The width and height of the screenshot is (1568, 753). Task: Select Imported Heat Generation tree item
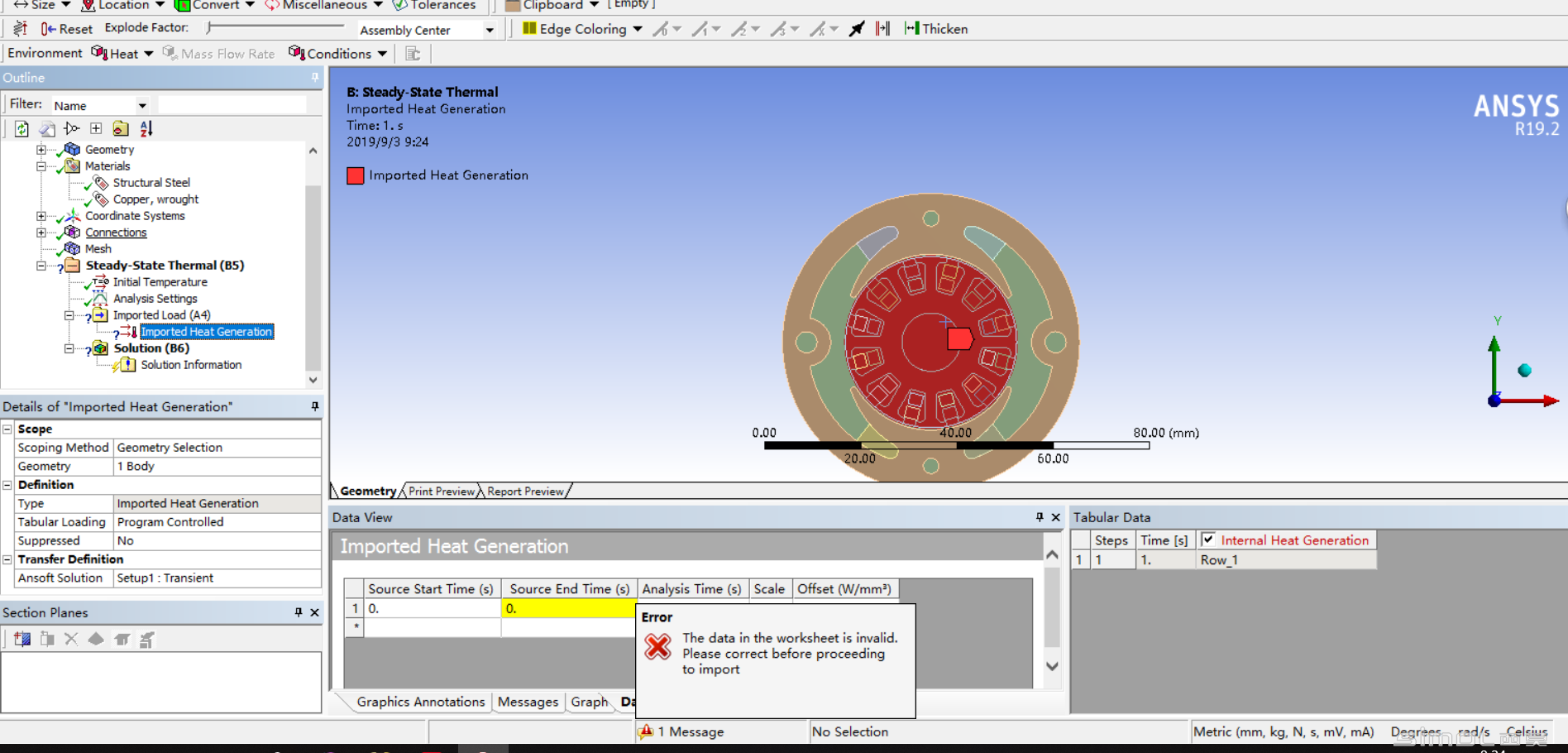pos(207,332)
